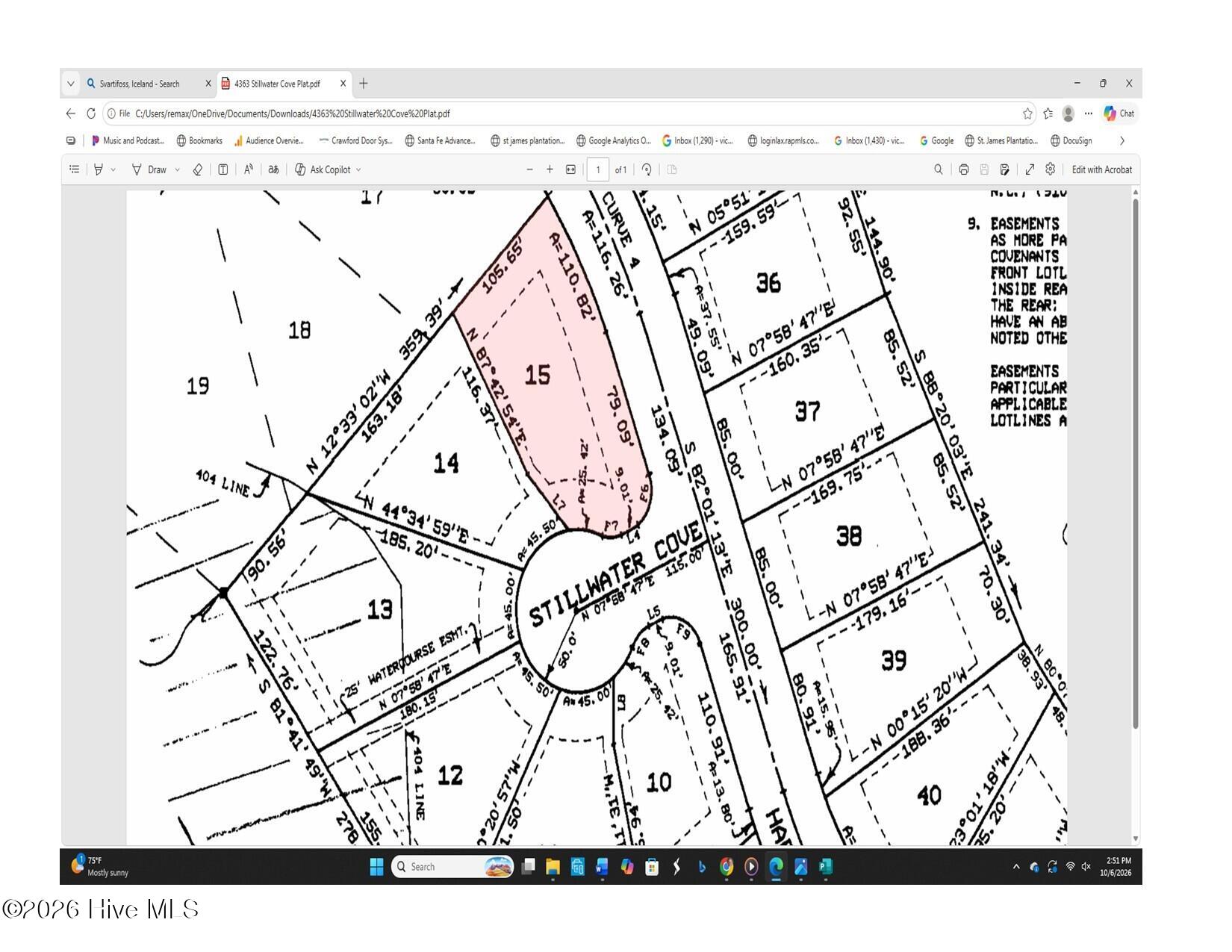The image size is (1232, 952).
Task: Click the Read aloud icon
Action: tap(249, 170)
